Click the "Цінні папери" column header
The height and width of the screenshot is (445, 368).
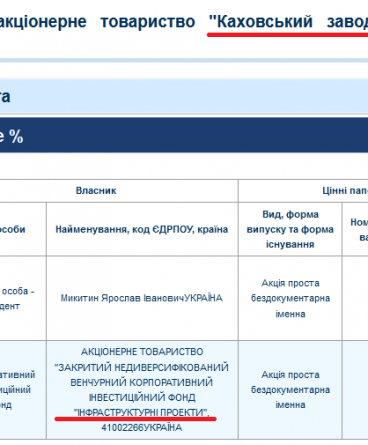click(345, 191)
